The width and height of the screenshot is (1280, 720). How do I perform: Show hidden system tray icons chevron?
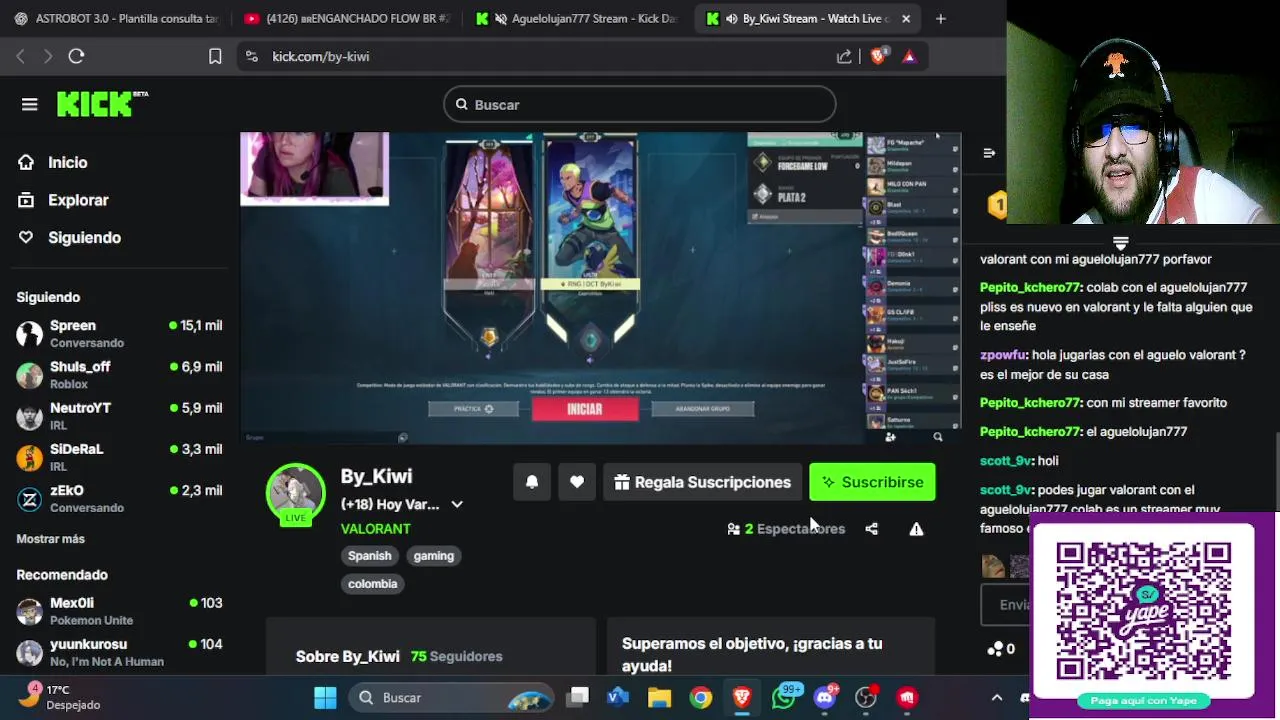tap(996, 697)
